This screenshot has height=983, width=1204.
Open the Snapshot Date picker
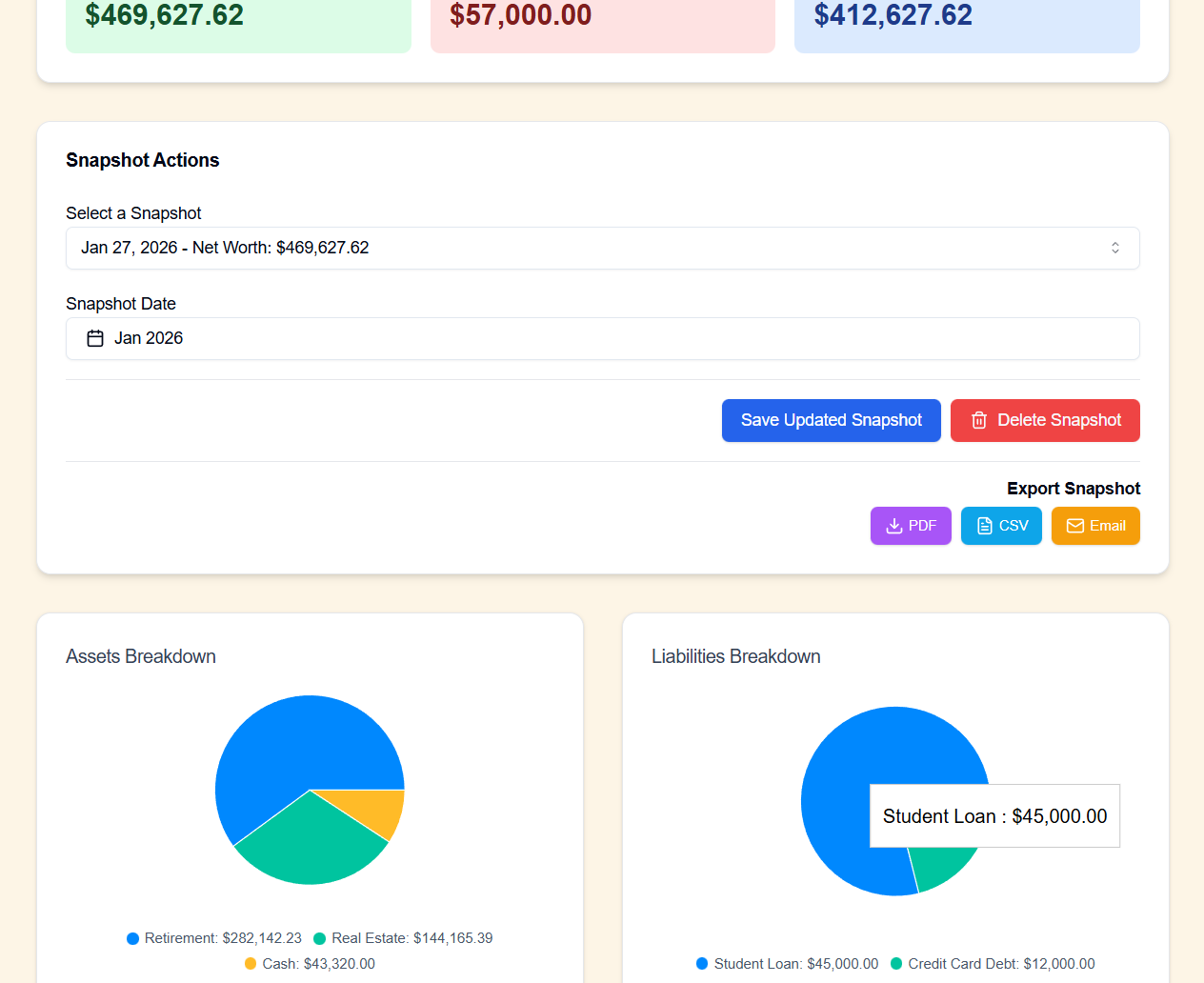[x=602, y=338]
